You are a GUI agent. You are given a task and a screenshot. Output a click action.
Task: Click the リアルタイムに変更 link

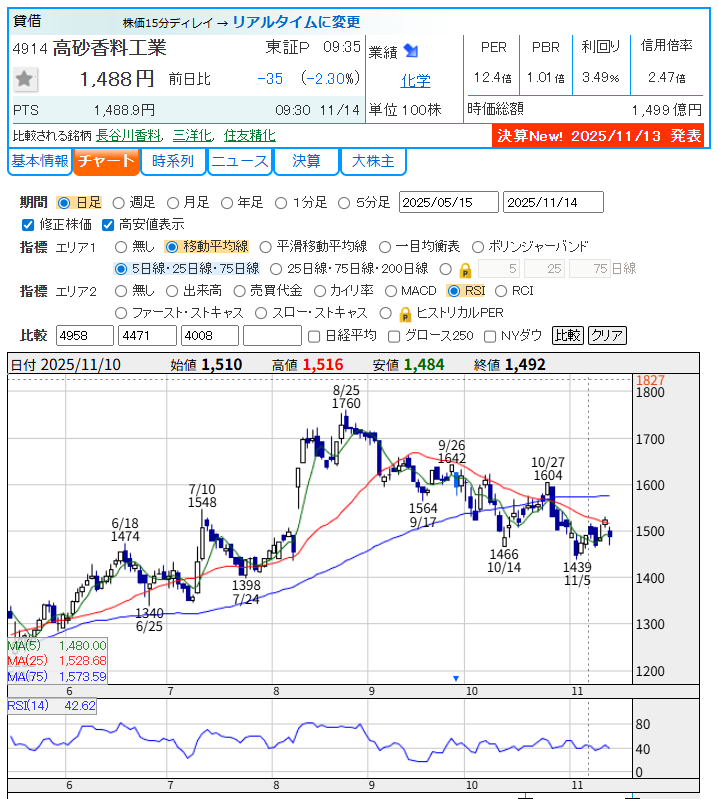296,22
